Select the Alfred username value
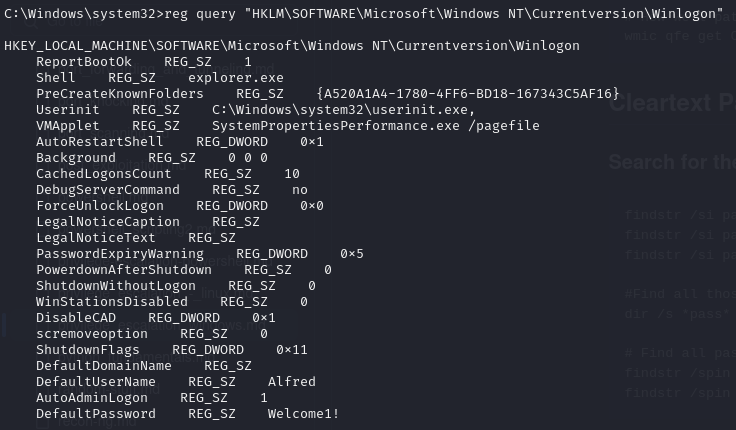Image resolution: width=736 pixels, height=430 pixels. pos(291,382)
